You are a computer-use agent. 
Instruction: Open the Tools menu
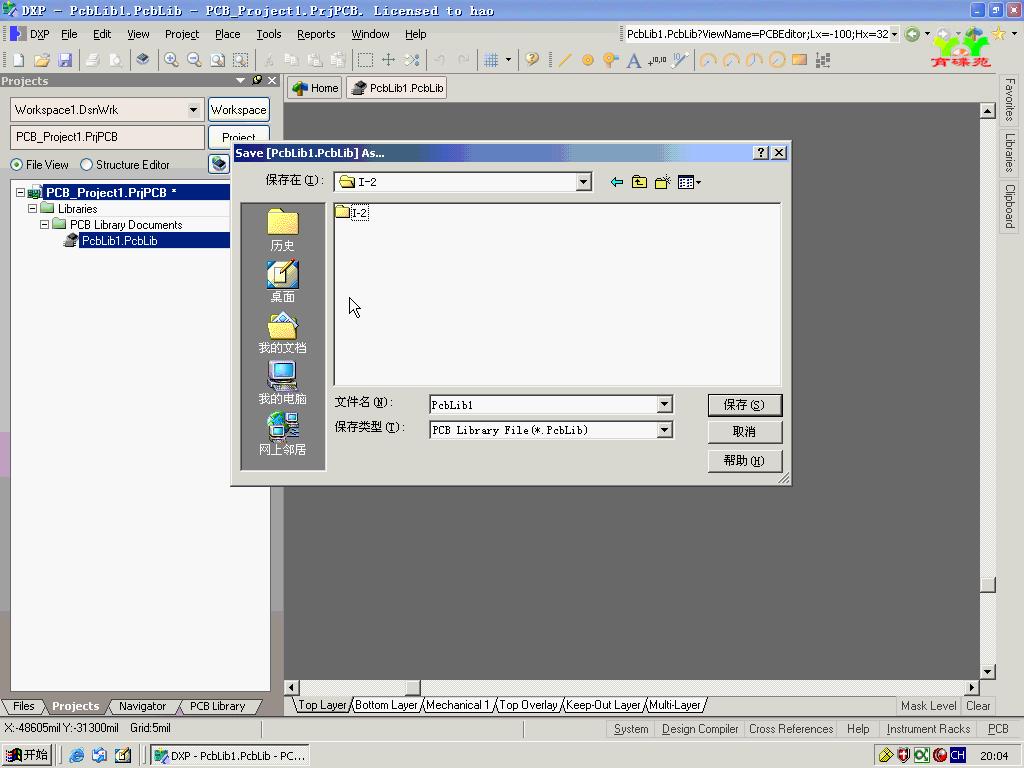[x=268, y=34]
